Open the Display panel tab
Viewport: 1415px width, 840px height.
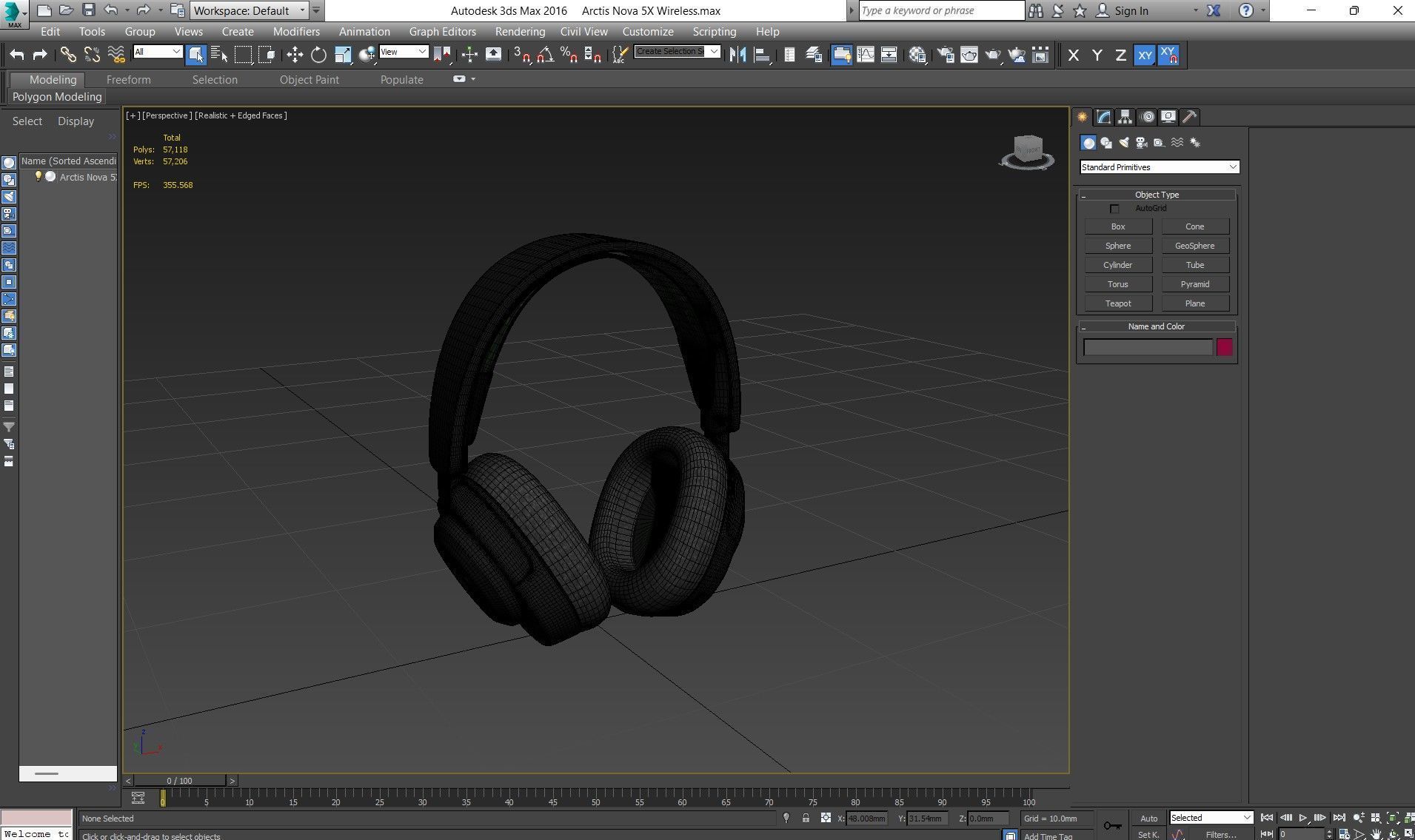[x=1168, y=117]
